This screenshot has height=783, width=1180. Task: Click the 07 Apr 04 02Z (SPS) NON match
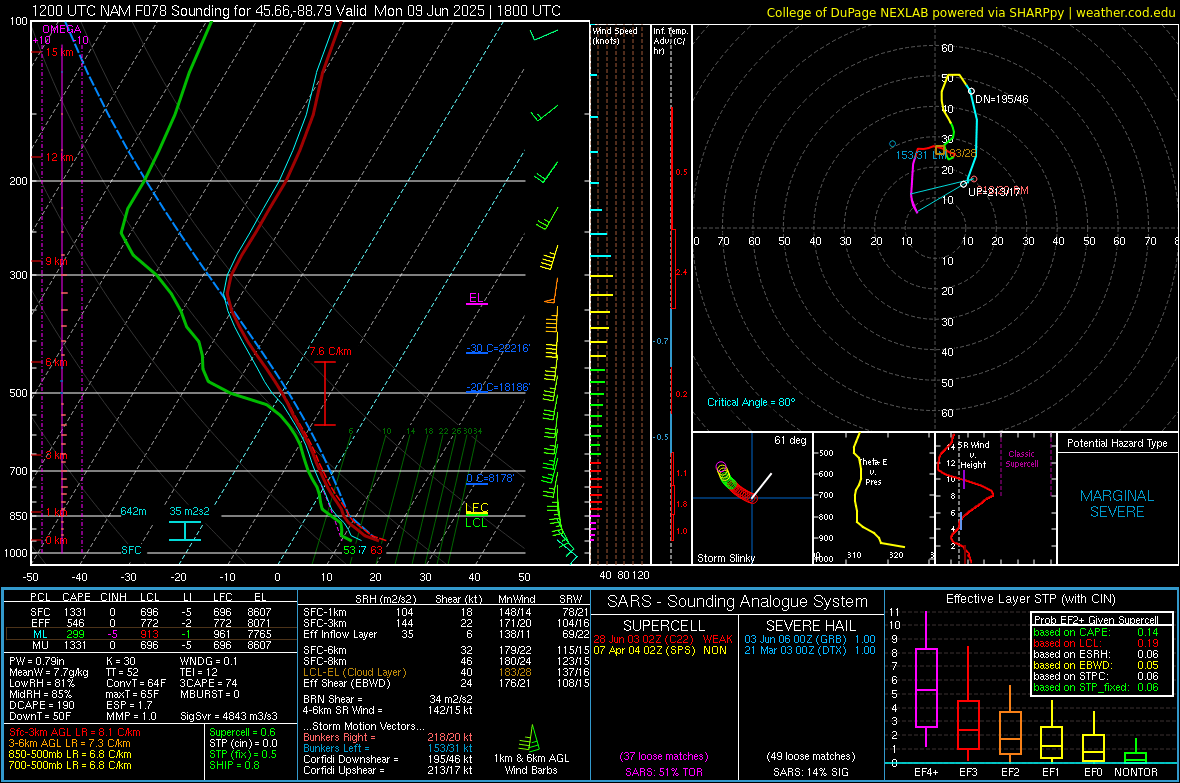660,650
